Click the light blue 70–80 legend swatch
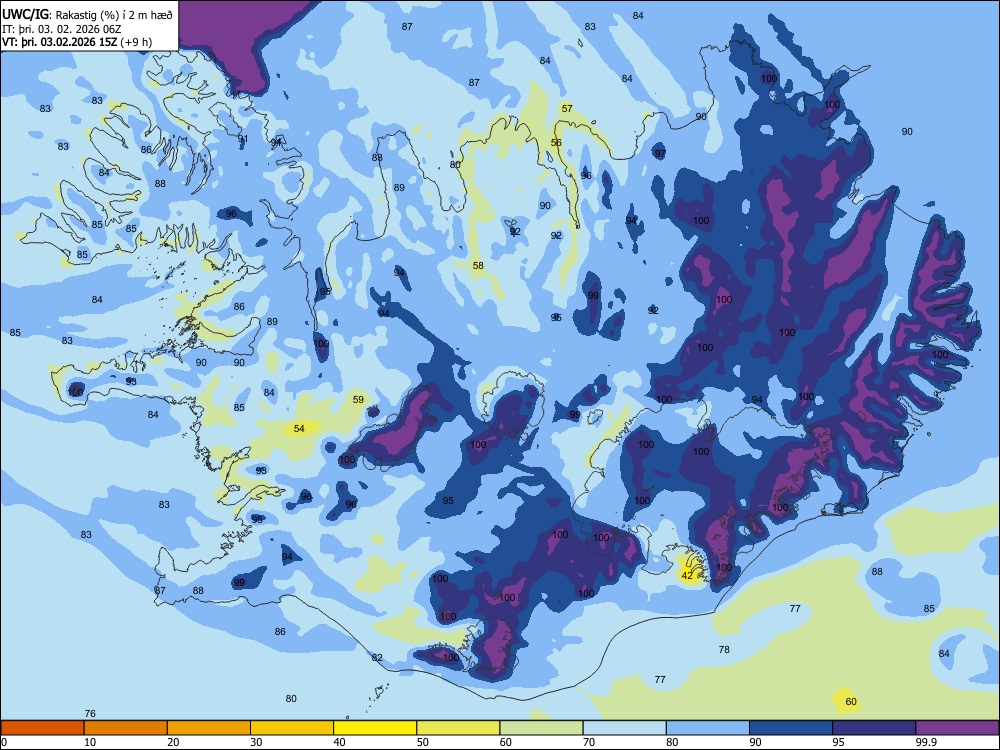Image resolution: width=1000 pixels, height=750 pixels. (x=624, y=728)
